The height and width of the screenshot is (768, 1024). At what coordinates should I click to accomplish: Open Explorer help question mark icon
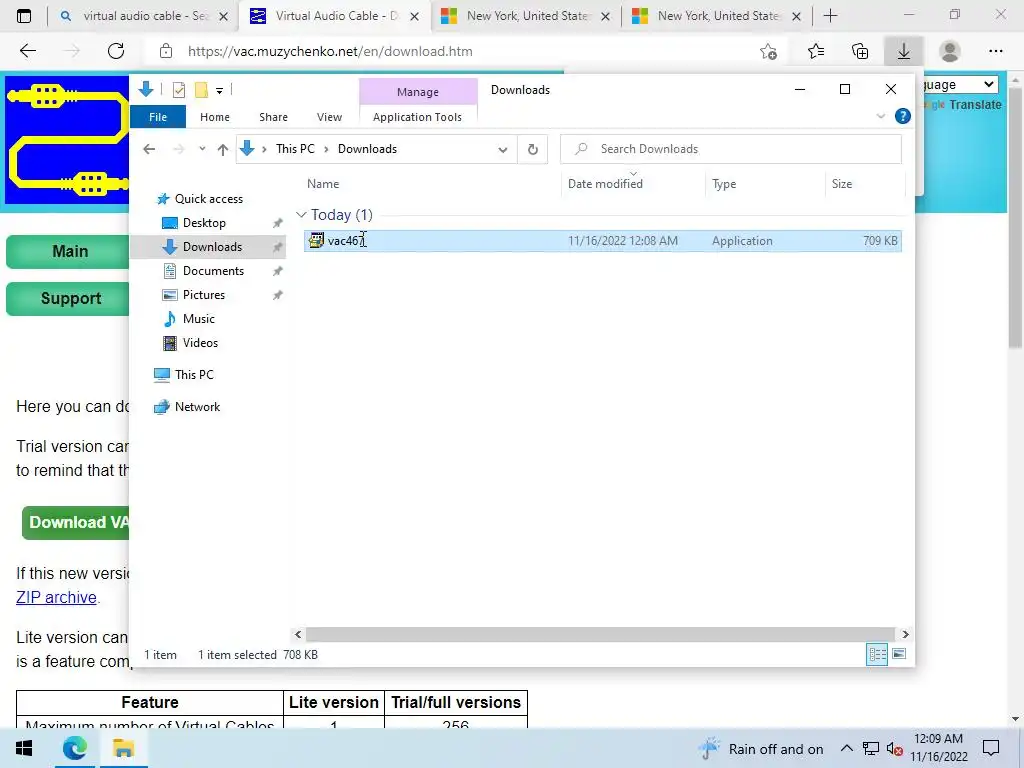coord(903,116)
